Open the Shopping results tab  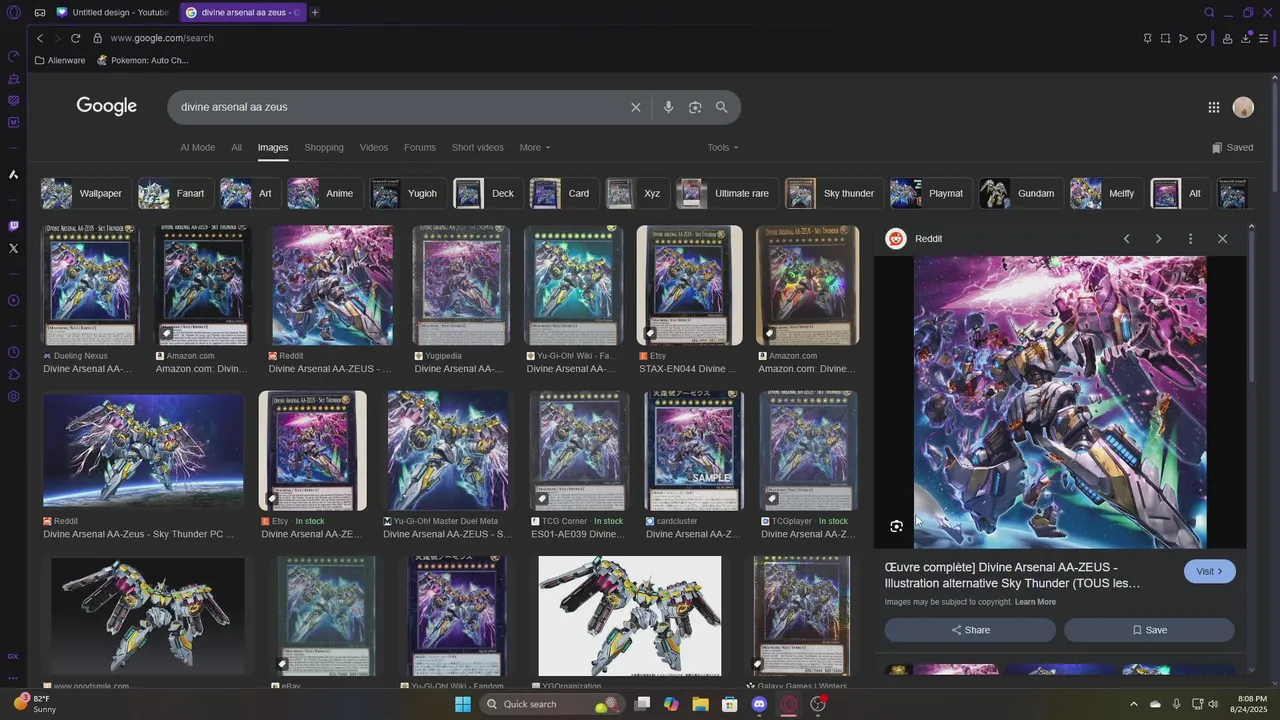tap(324, 147)
